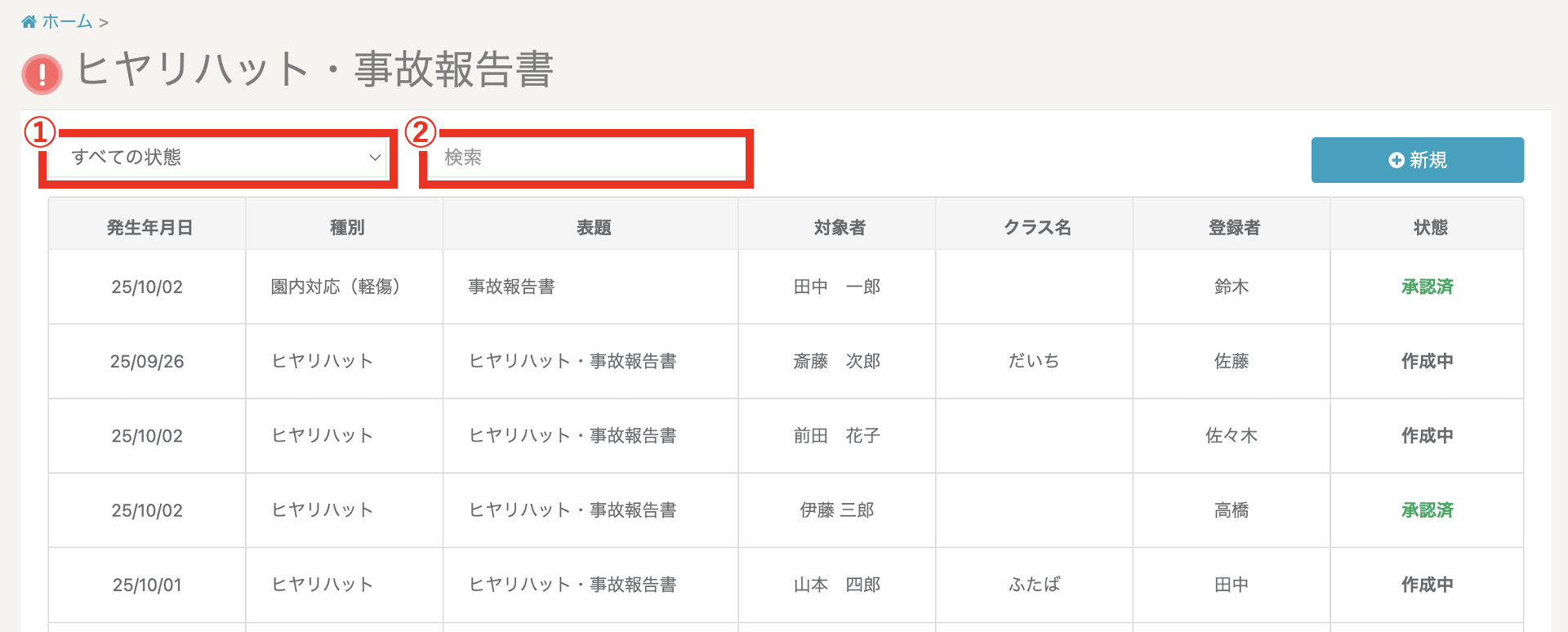Click the 25/10/01 date cell
The width and height of the screenshot is (1568, 632).
(x=147, y=585)
